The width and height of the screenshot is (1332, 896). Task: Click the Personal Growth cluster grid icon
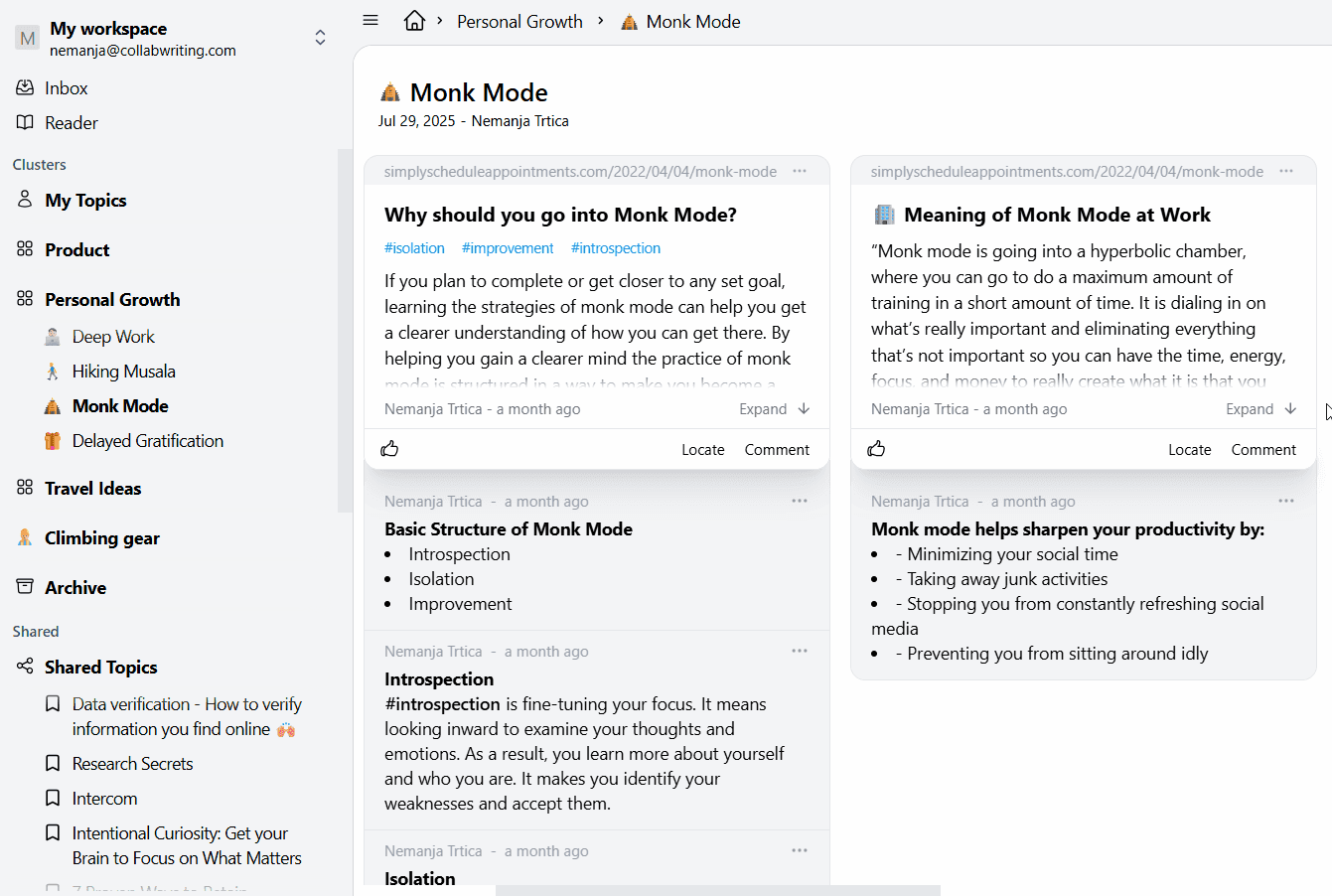click(25, 299)
